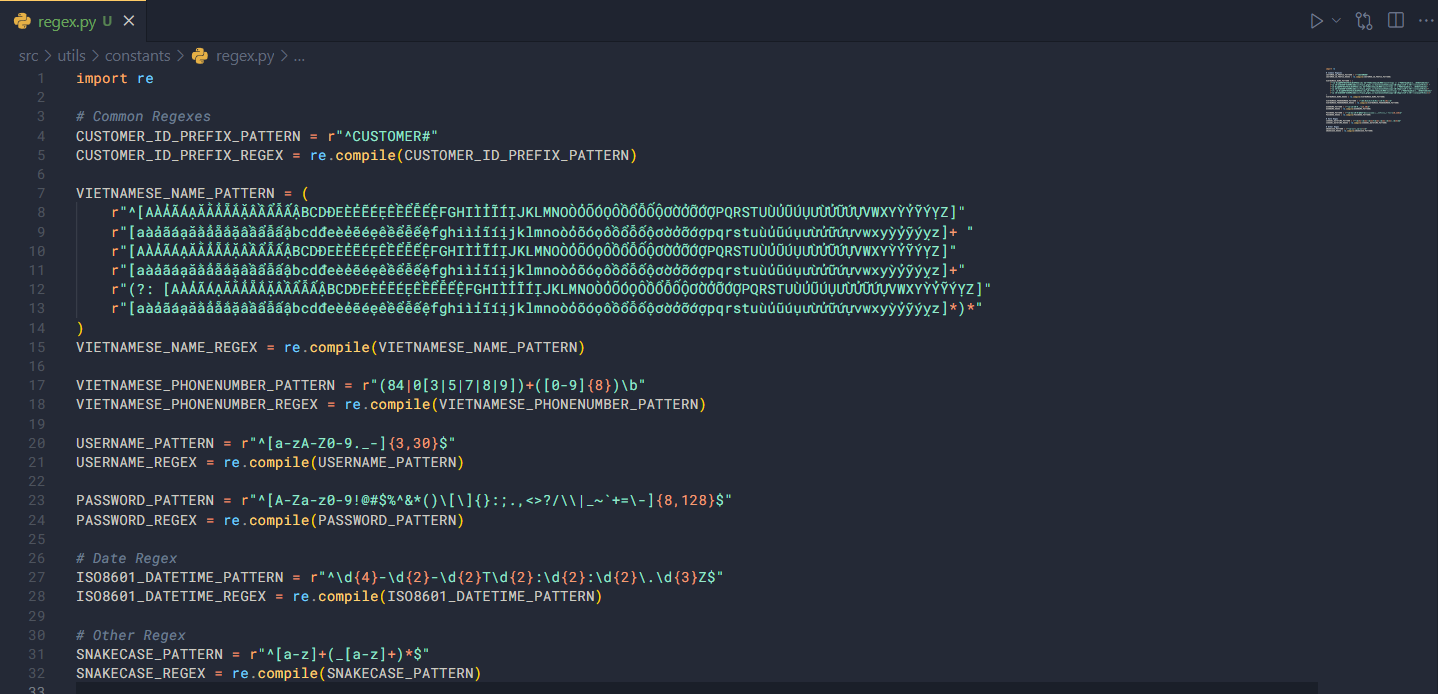Run the Python file with play icon
Screen dimensions: 1438x694
pyautogui.click(x=1316, y=20)
